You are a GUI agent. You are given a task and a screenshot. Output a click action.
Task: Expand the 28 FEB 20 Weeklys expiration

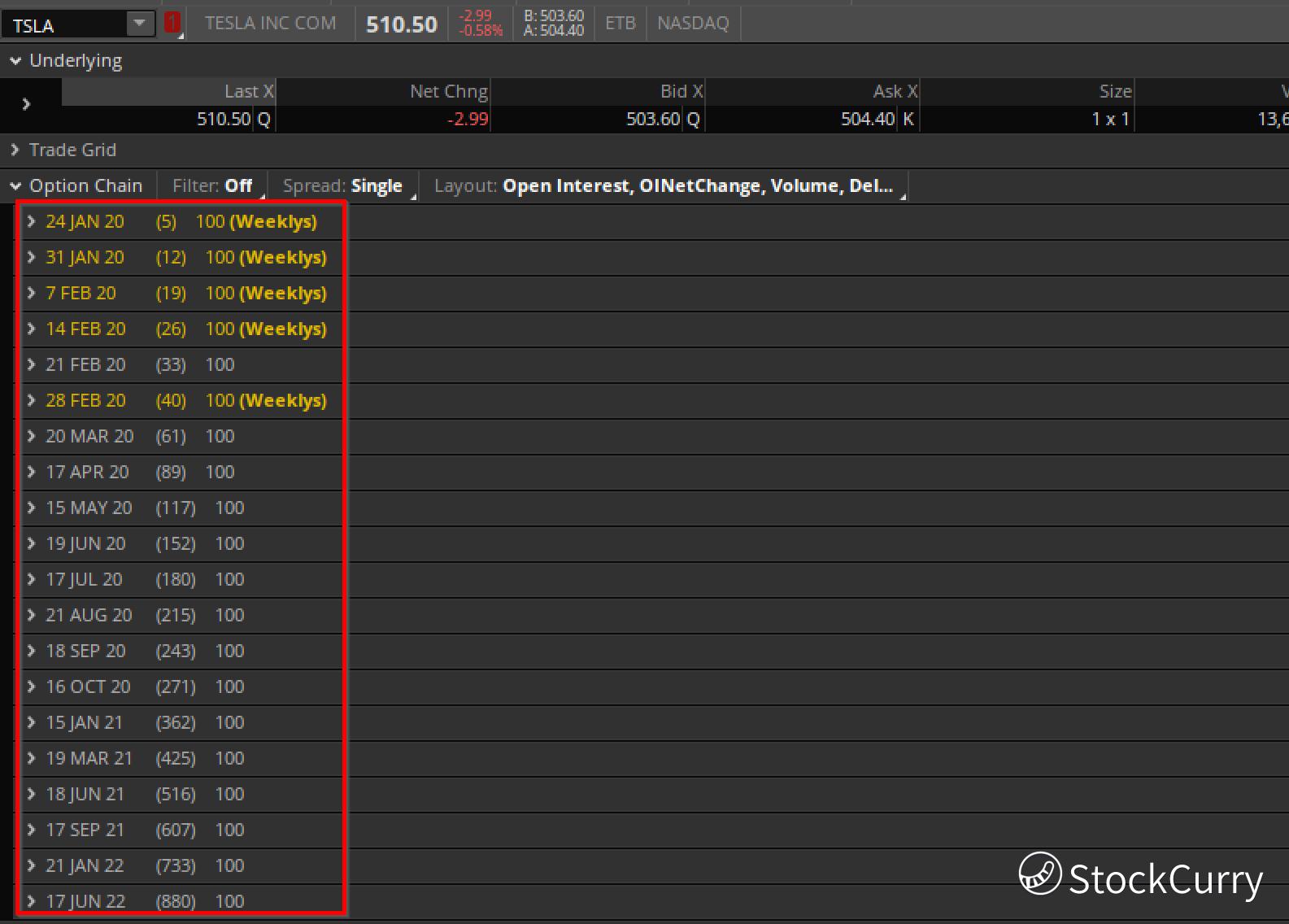pos(31,400)
